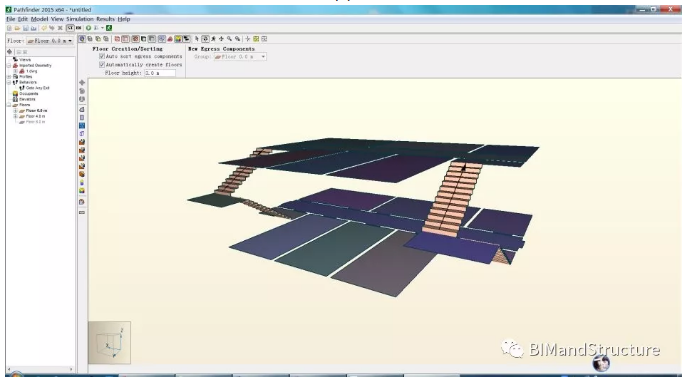
Task: Select the blue grid tool in left toolbar
Action: coord(82,126)
